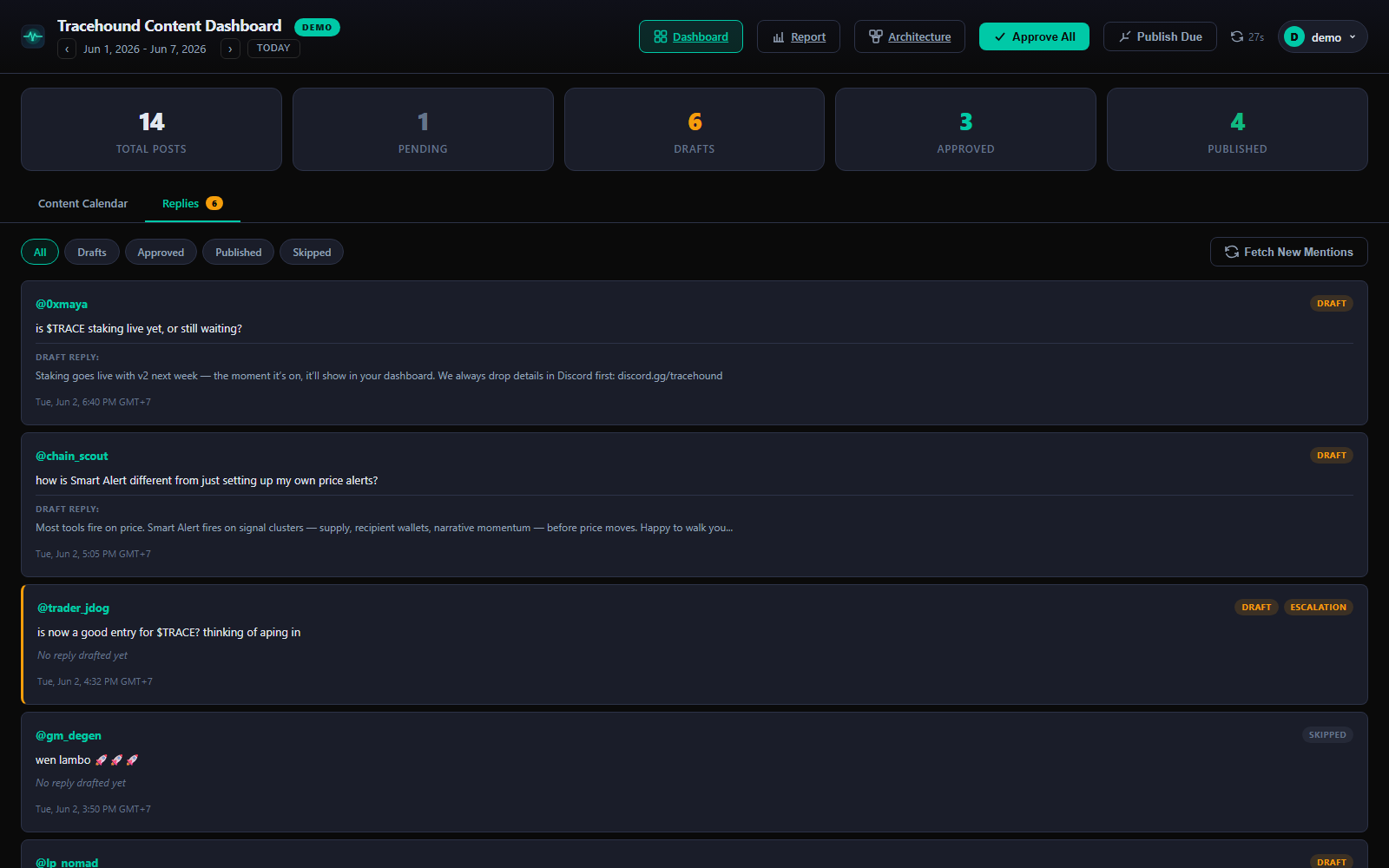
Task: Open the @chain_scout handle
Action: (72, 456)
